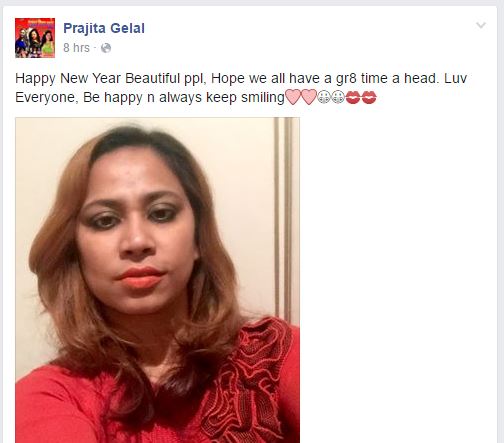Image resolution: width=504 pixels, height=443 pixels.
Task: Open the post via '8 hrs' timestamp
Action: (76, 48)
